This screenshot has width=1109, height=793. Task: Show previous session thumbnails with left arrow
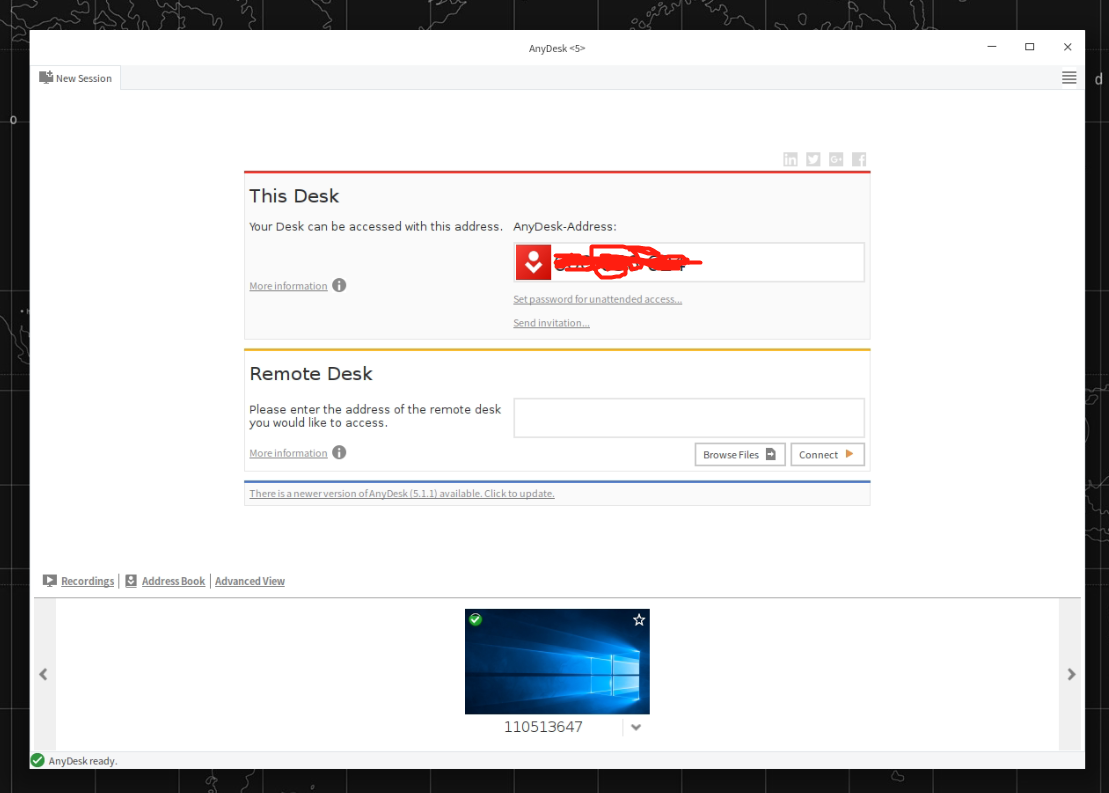pos(44,674)
